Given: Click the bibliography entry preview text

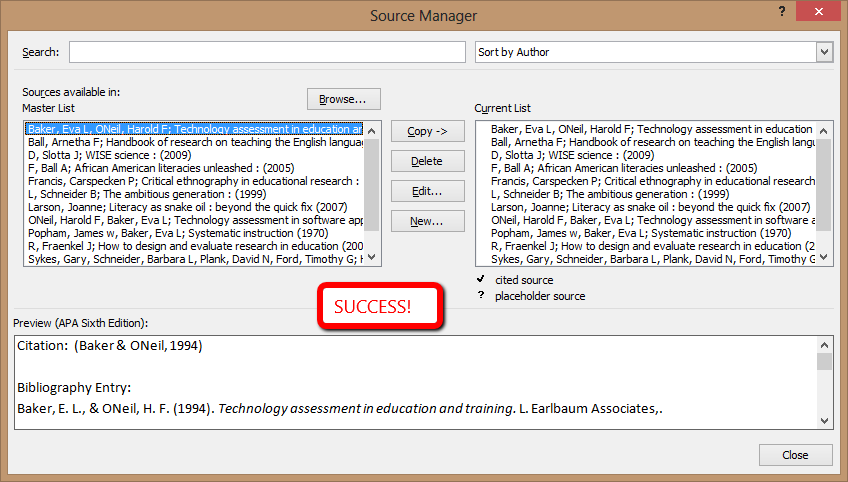Looking at the screenshot, I should click(340, 408).
